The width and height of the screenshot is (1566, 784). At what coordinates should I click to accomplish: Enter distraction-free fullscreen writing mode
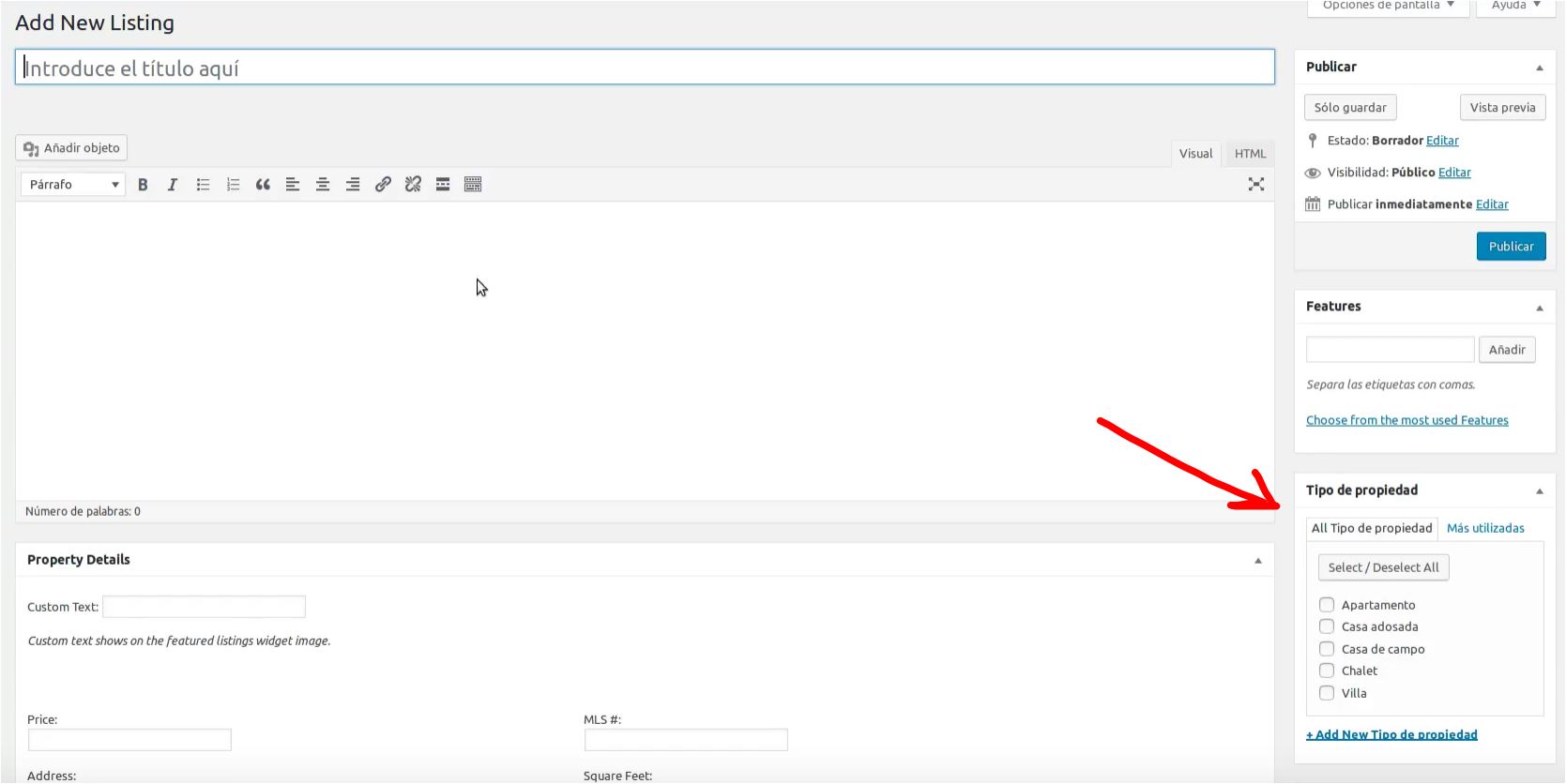tap(1256, 184)
